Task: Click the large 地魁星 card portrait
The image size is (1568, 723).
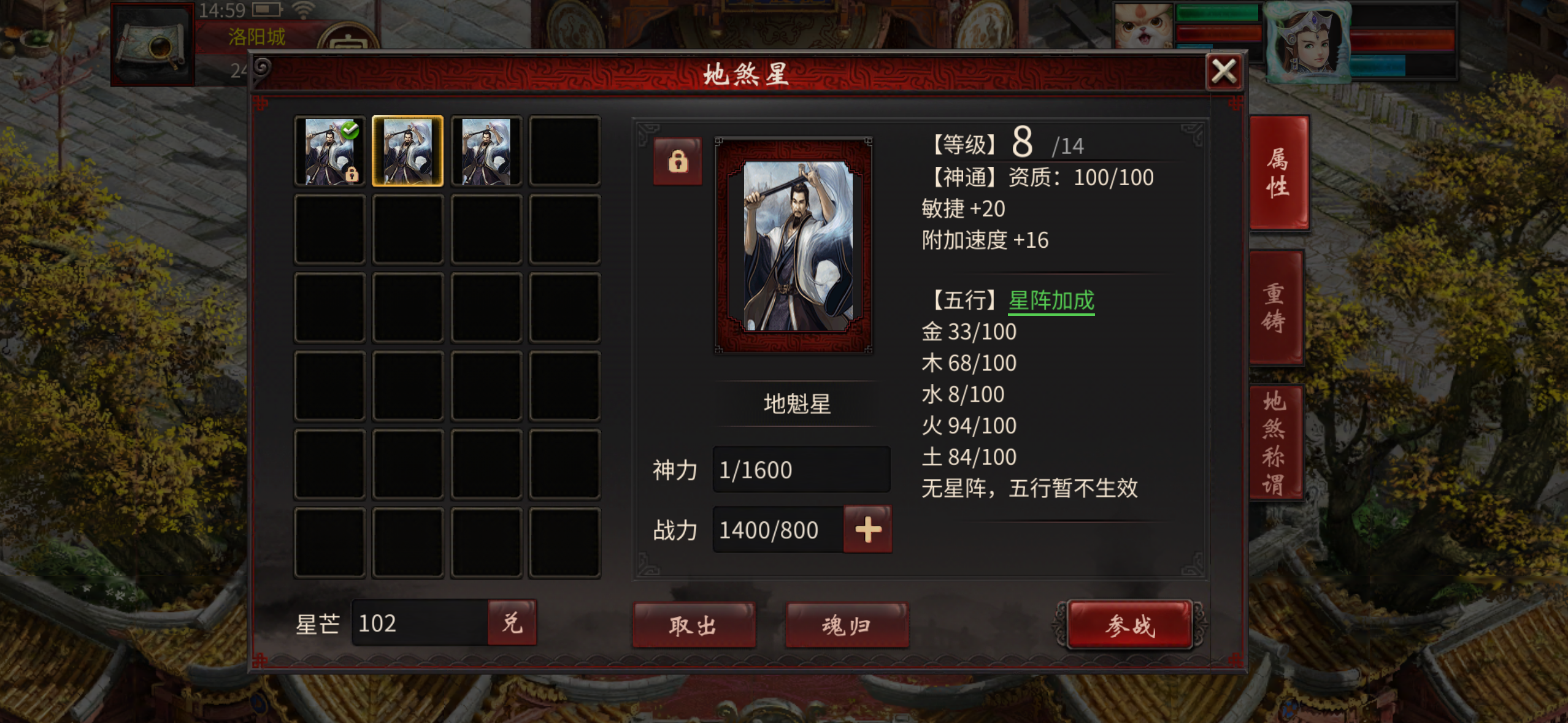Action: (x=794, y=245)
